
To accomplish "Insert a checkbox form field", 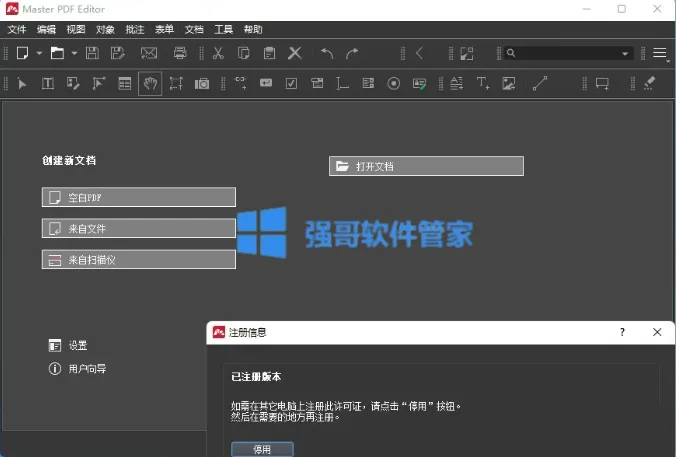I will pos(291,83).
